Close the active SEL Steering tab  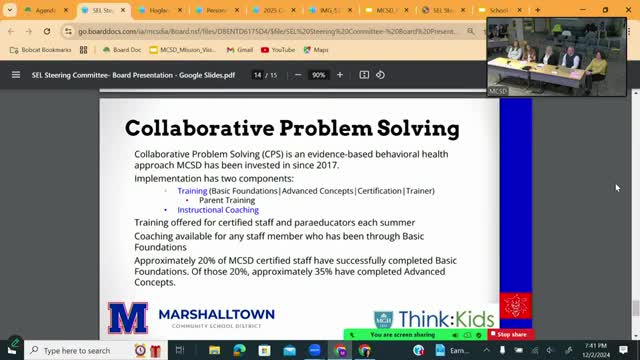point(123,10)
